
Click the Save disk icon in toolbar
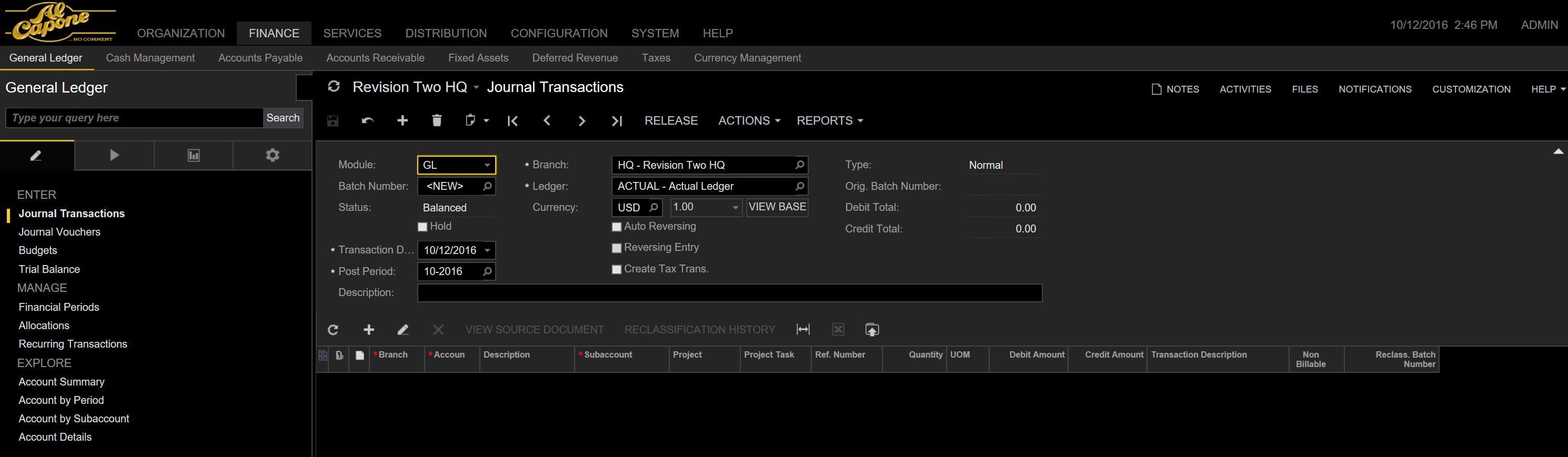click(x=333, y=120)
